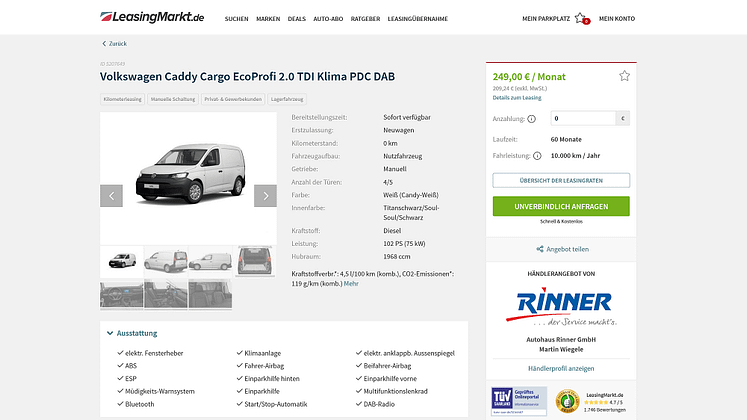747x420 pixels.
Task: Open the SUCHEN menu
Action: (236, 19)
